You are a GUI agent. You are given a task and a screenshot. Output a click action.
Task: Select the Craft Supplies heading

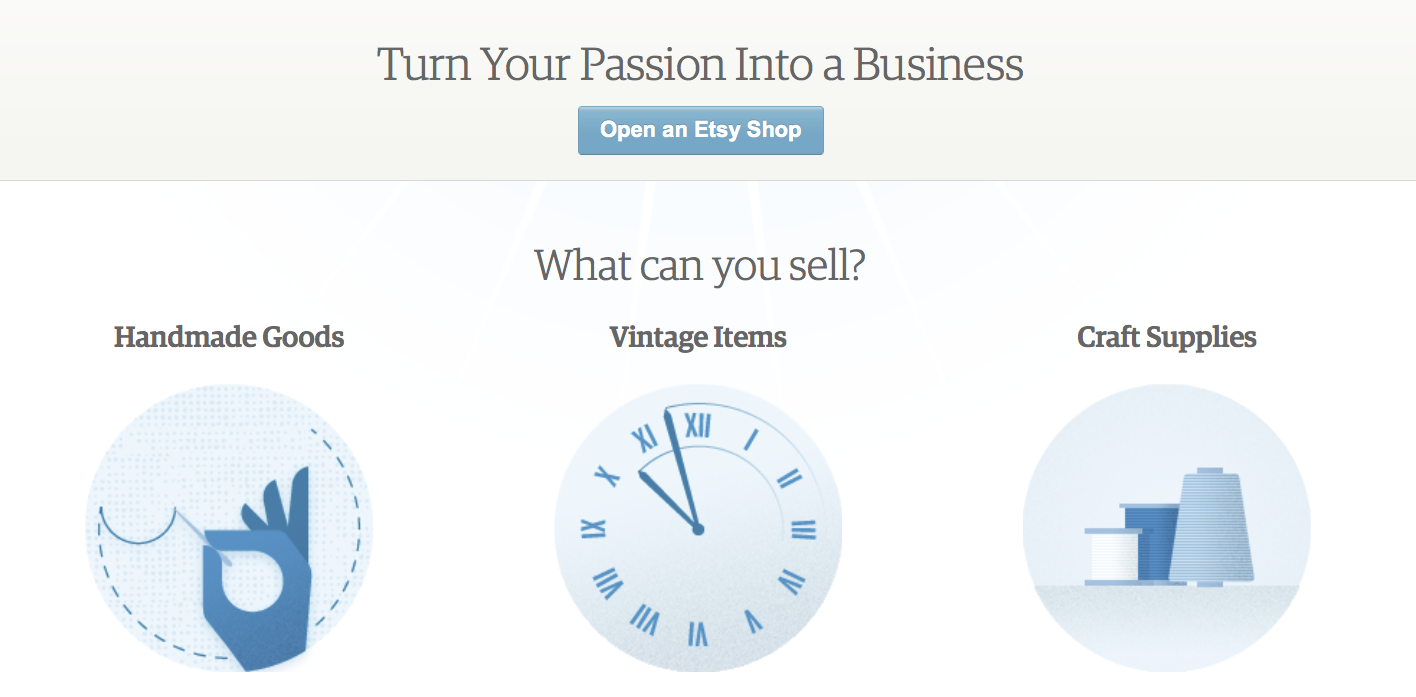point(1166,337)
